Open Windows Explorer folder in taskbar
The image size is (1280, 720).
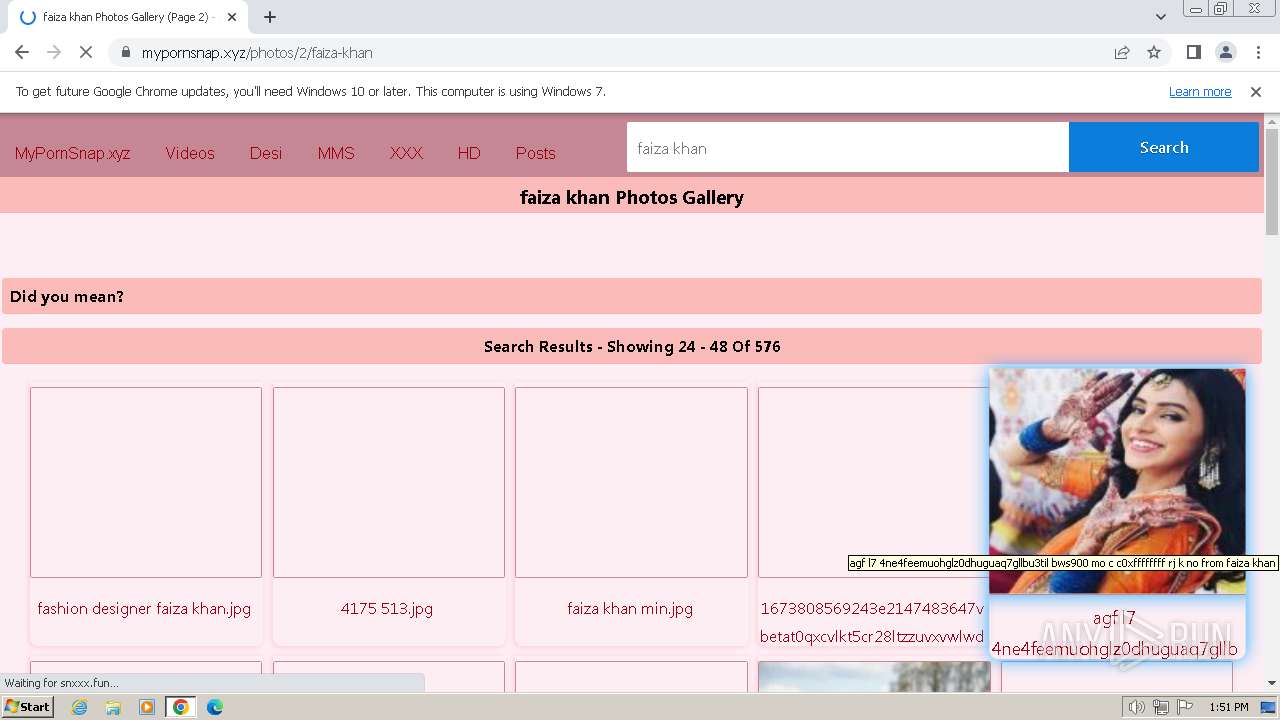pos(113,707)
